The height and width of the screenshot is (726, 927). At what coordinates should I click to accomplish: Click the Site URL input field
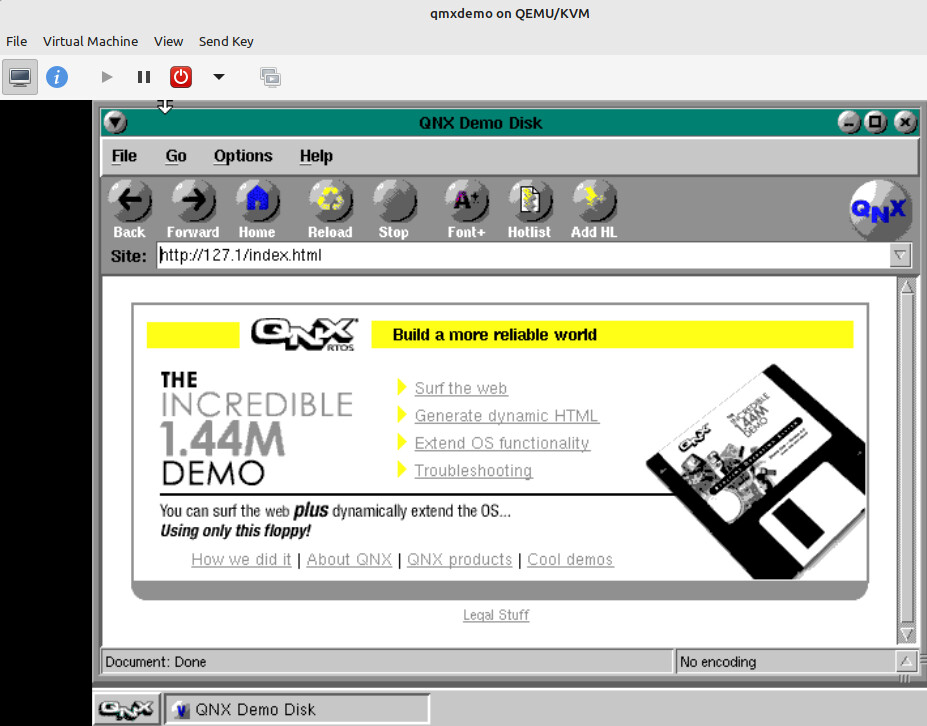click(520, 256)
